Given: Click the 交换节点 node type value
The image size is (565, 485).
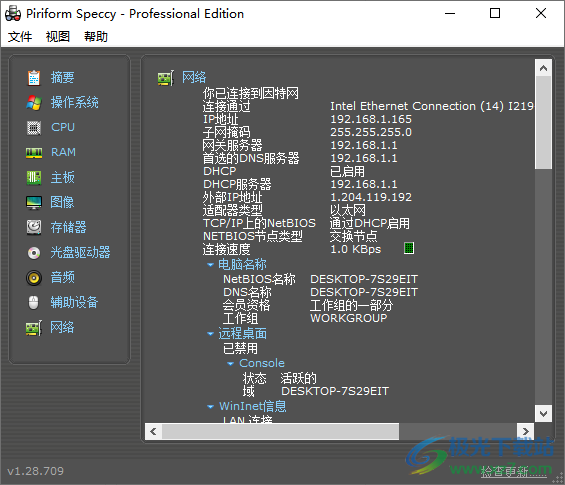Looking at the screenshot, I should point(353,236).
